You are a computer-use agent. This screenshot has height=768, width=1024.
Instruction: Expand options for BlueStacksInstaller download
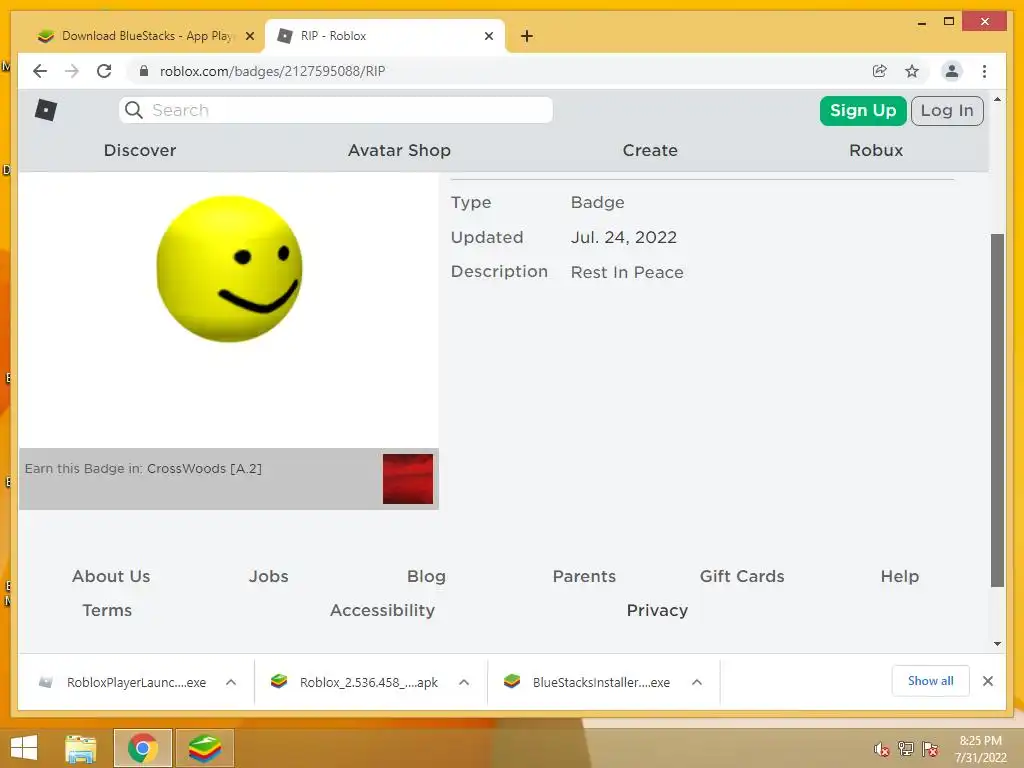(697, 682)
